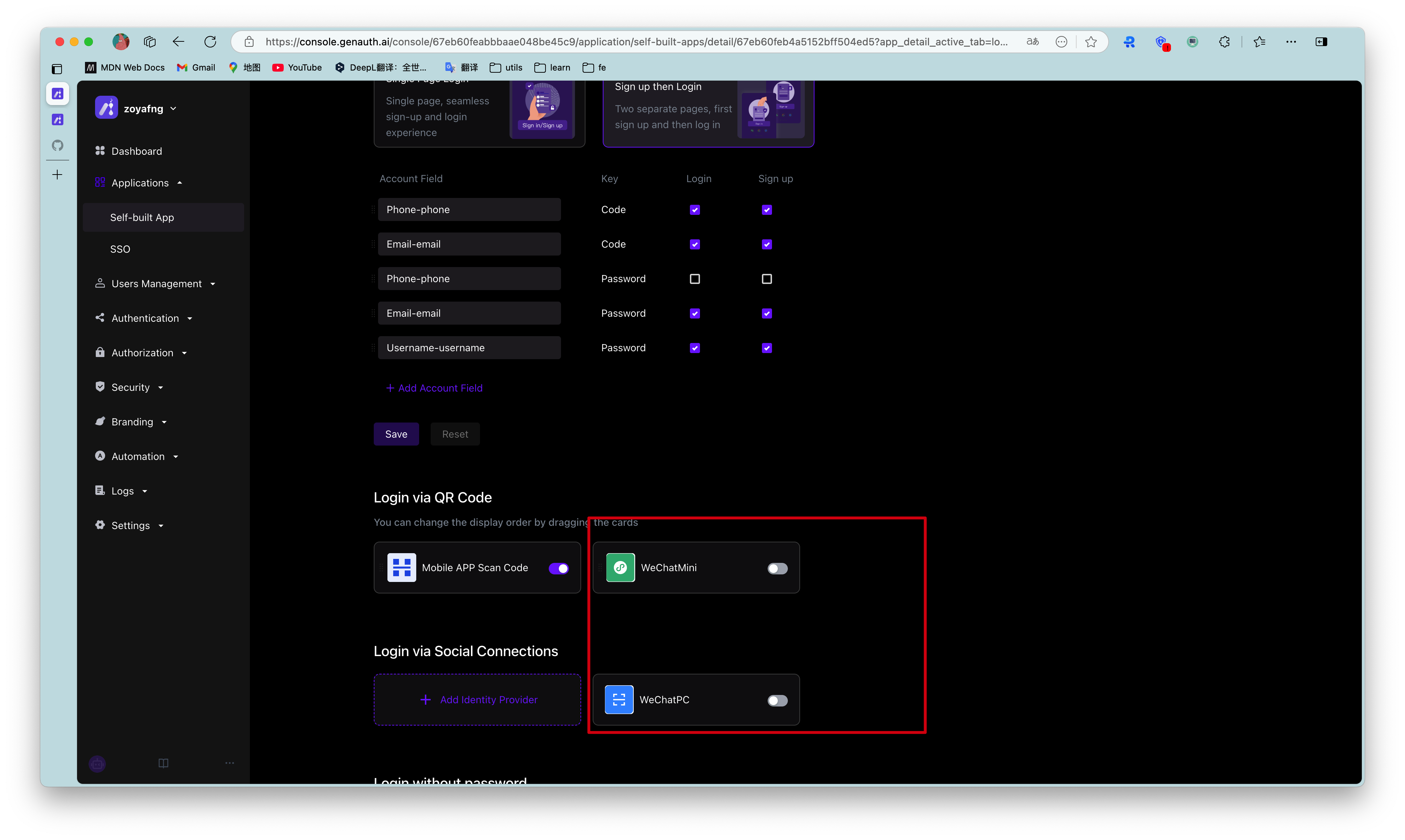The width and height of the screenshot is (1405, 840).
Task: Uncheck Login for Email-email Password row
Action: click(695, 313)
